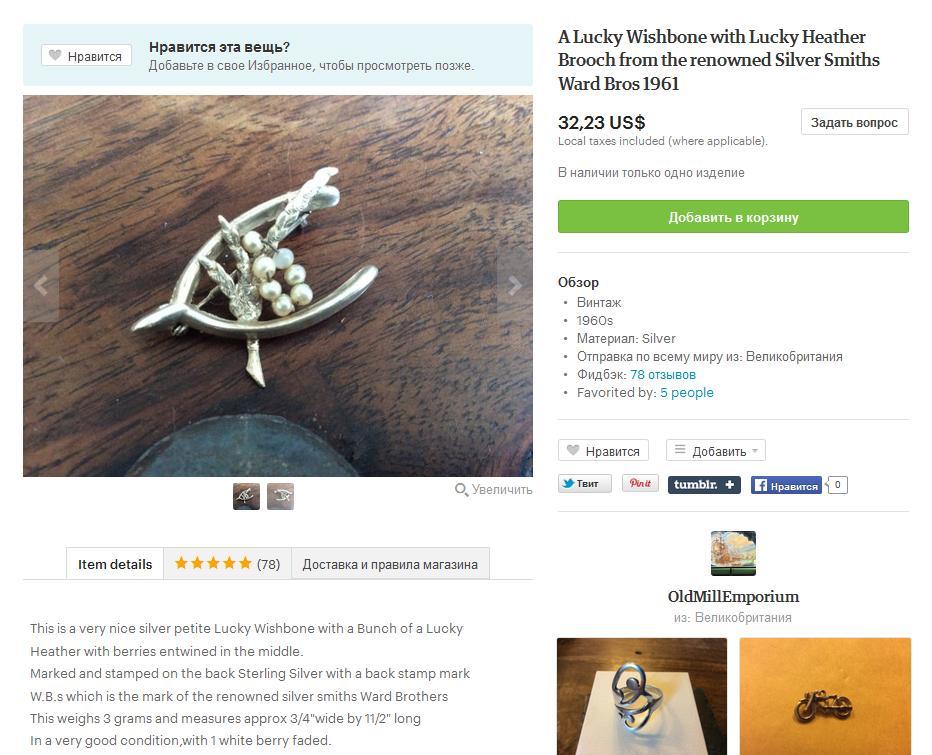Toggle Нравится favorite button under overview
Viewport: 932px width, 755px height.
point(603,451)
